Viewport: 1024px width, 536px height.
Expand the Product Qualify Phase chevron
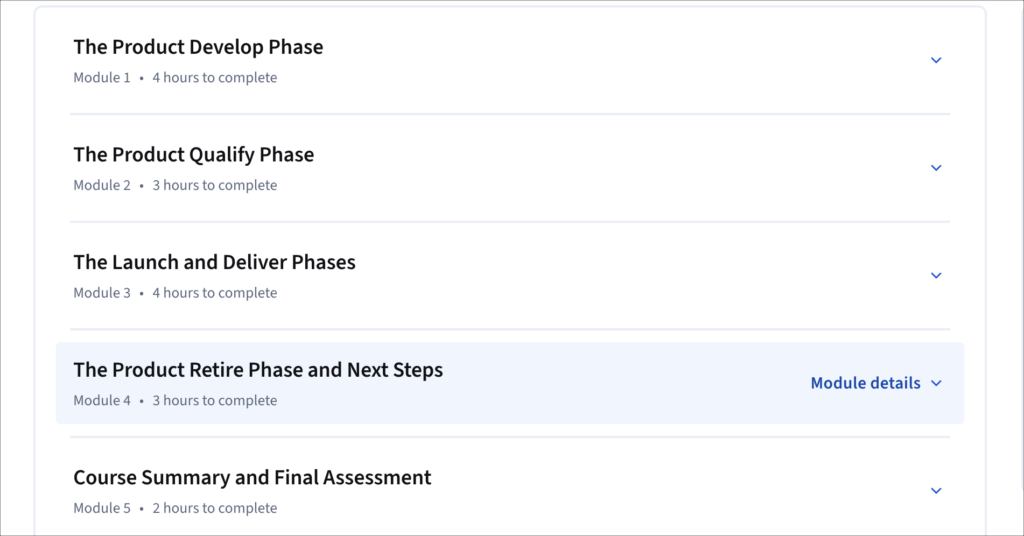pyautogui.click(x=936, y=168)
